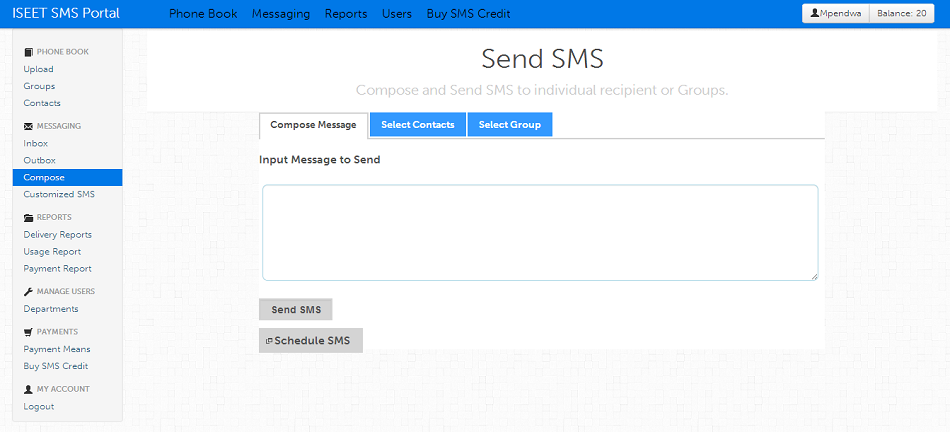This screenshot has height=432, width=950.
Task: Click the Messaging envelope icon in sidebar
Action: click(28, 126)
